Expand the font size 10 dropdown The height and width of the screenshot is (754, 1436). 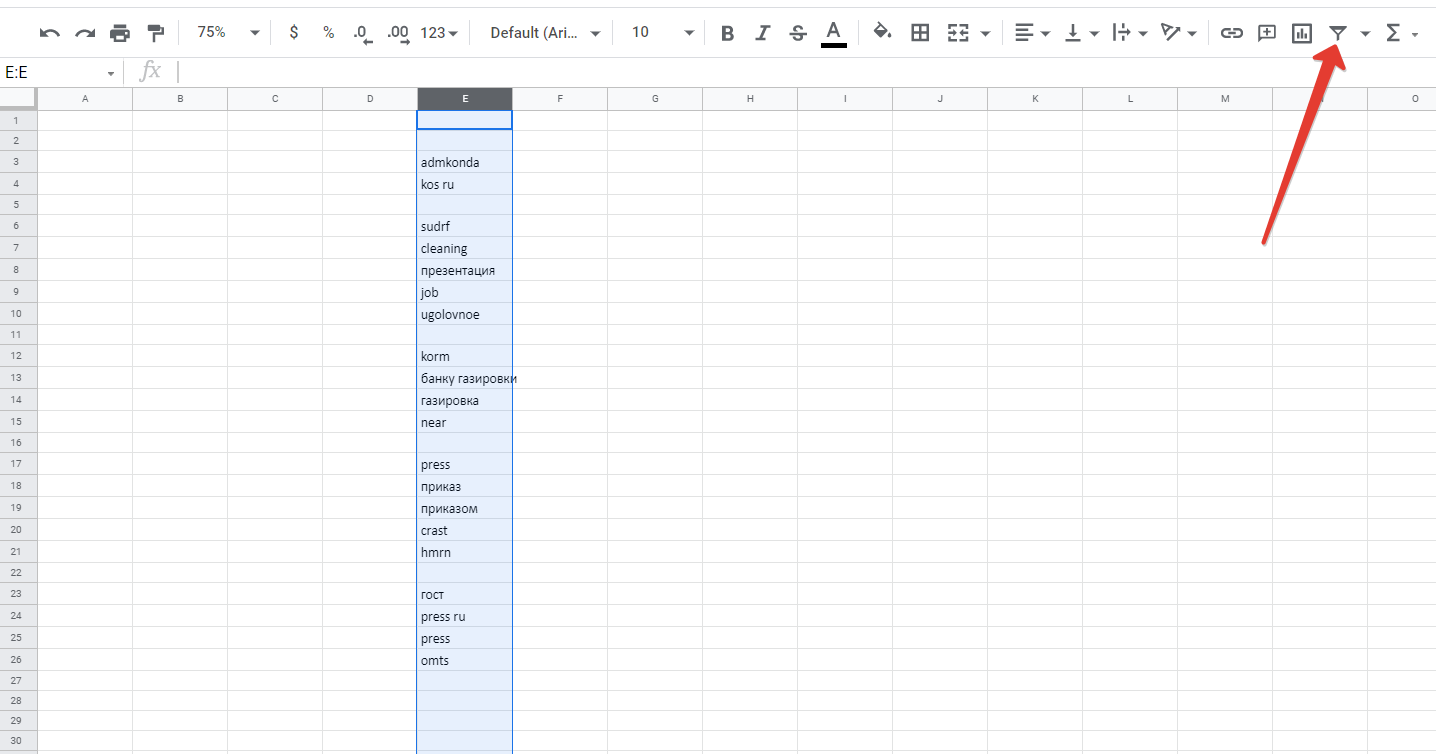click(662, 33)
